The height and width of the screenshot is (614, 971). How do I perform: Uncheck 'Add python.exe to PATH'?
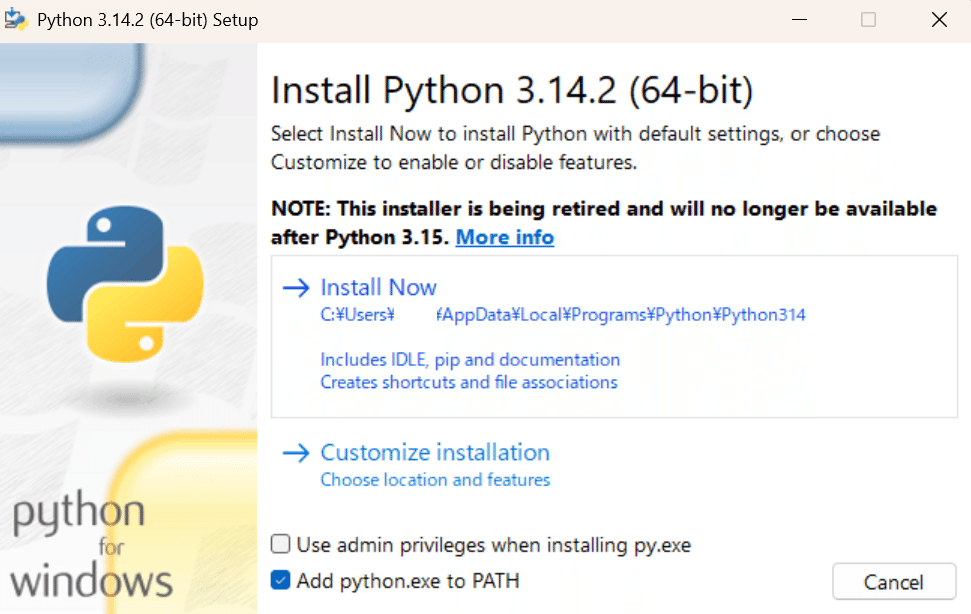pos(279,581)
